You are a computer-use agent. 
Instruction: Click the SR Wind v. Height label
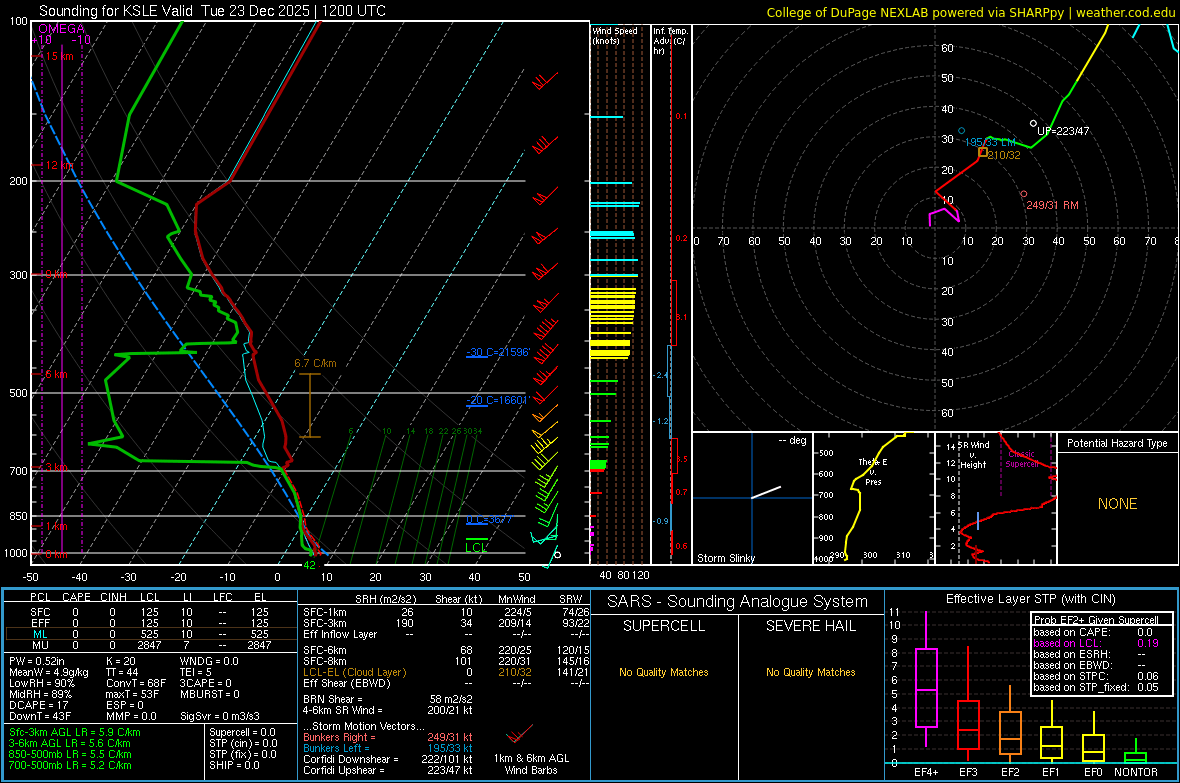(973, 455)
